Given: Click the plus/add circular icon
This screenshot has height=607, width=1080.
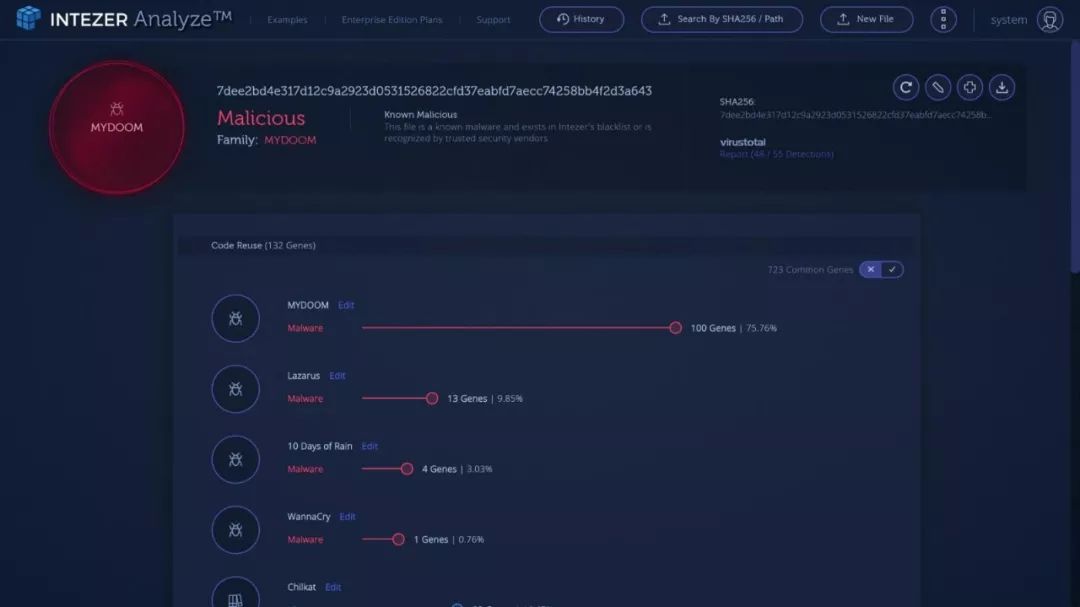Looking at the screenshot, I should [970, 88].
